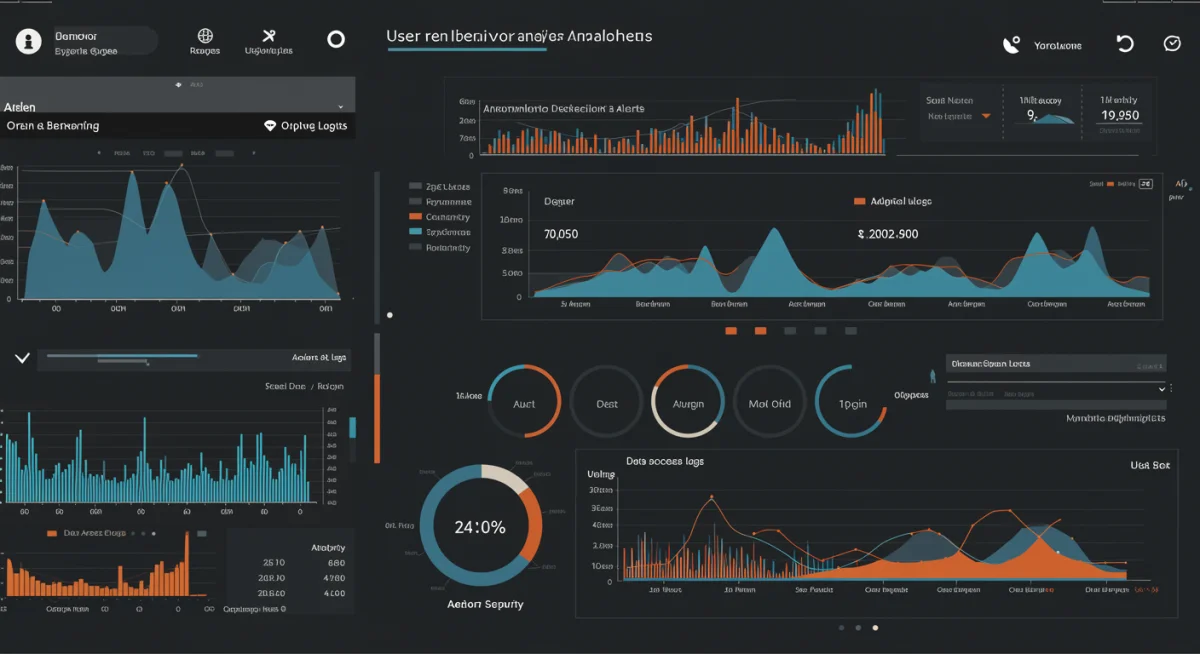Select the Ranges globe icon
This screenshot has height=654, width=1200.
click(x=204, y=36)
